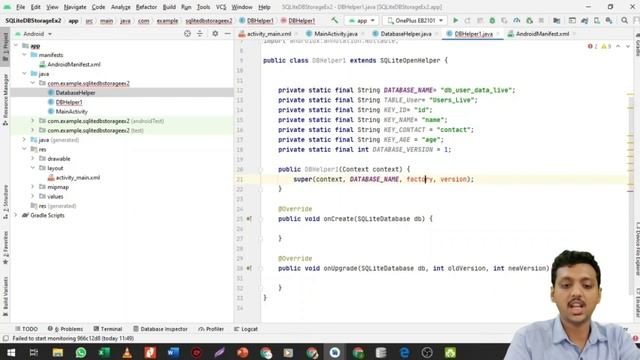Open the File menu
Viewport: 640px width, 360px height.
pyautogui.click(x=20, y=7)
